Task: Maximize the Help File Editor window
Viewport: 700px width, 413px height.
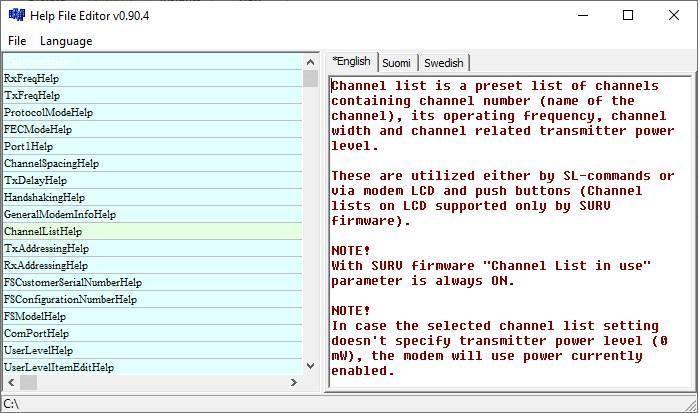Action: 627,15
